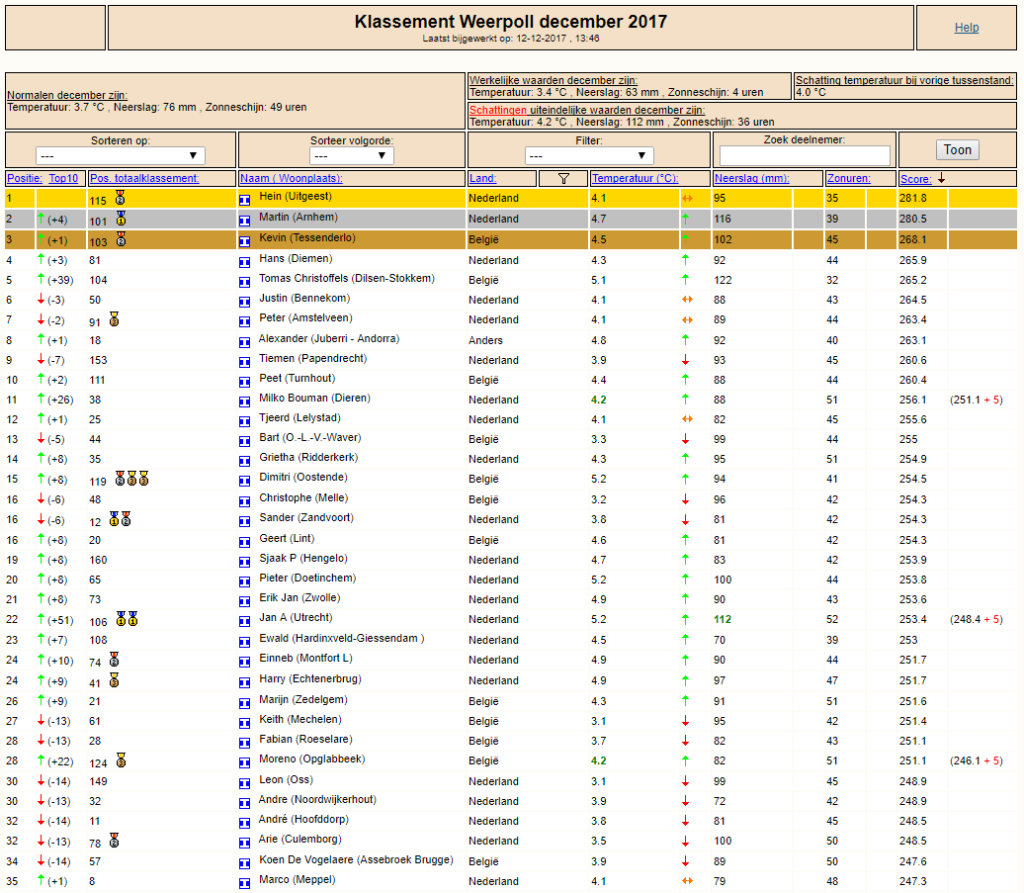The height and width of the screenshot is (893, 1024).
Task: Click the down arrow sort indicator beside Score
Action: click(x=941, y=178)
